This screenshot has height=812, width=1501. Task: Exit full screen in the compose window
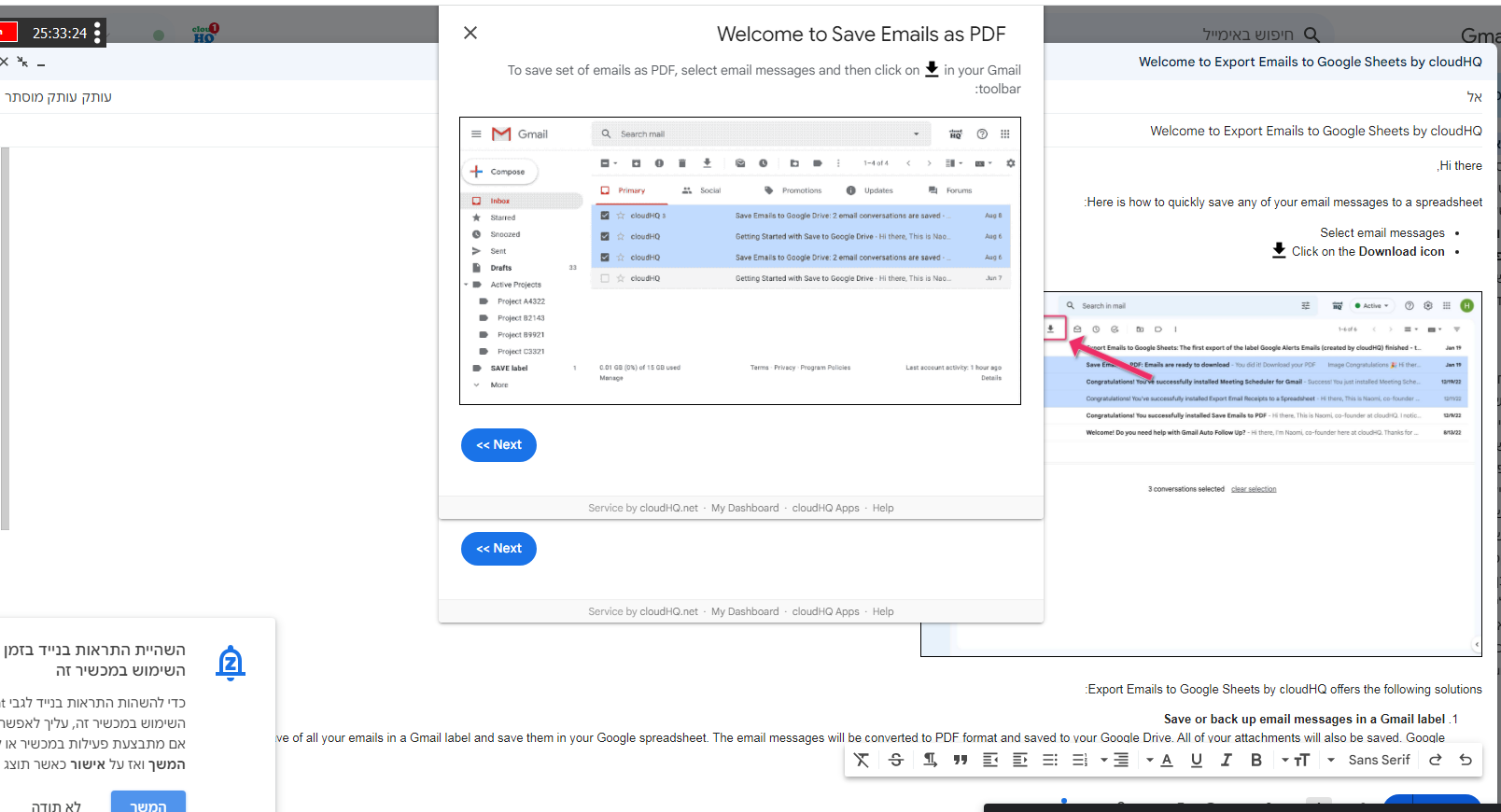(22, 62)
